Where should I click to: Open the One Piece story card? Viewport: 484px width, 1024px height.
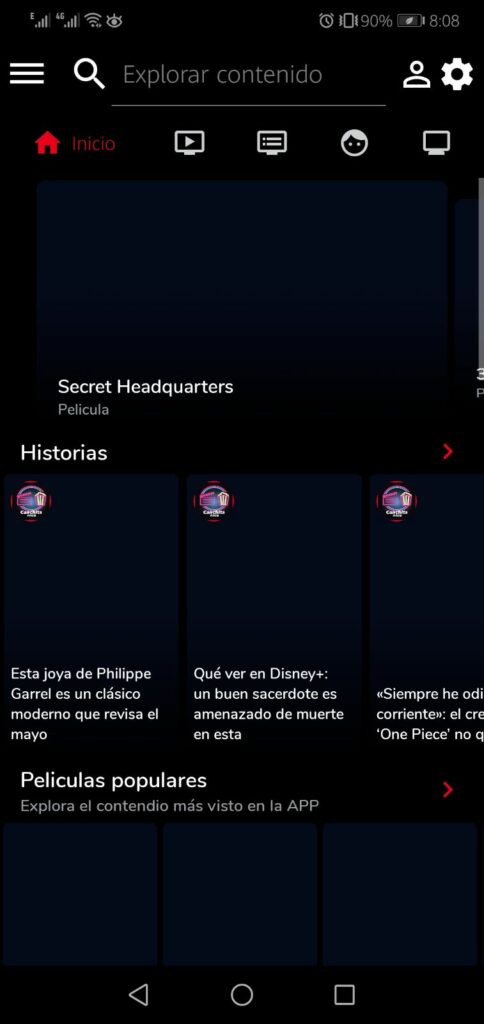(x=427, y=610)
